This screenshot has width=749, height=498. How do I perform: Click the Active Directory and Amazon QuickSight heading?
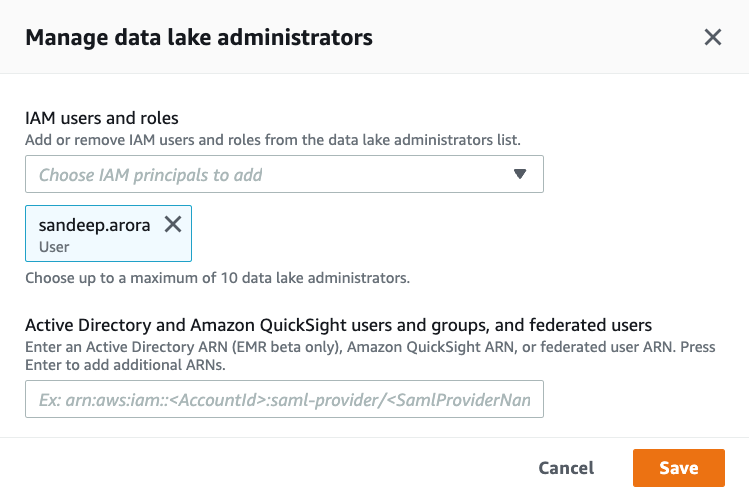pyautogui.click(x=250, y=325)
